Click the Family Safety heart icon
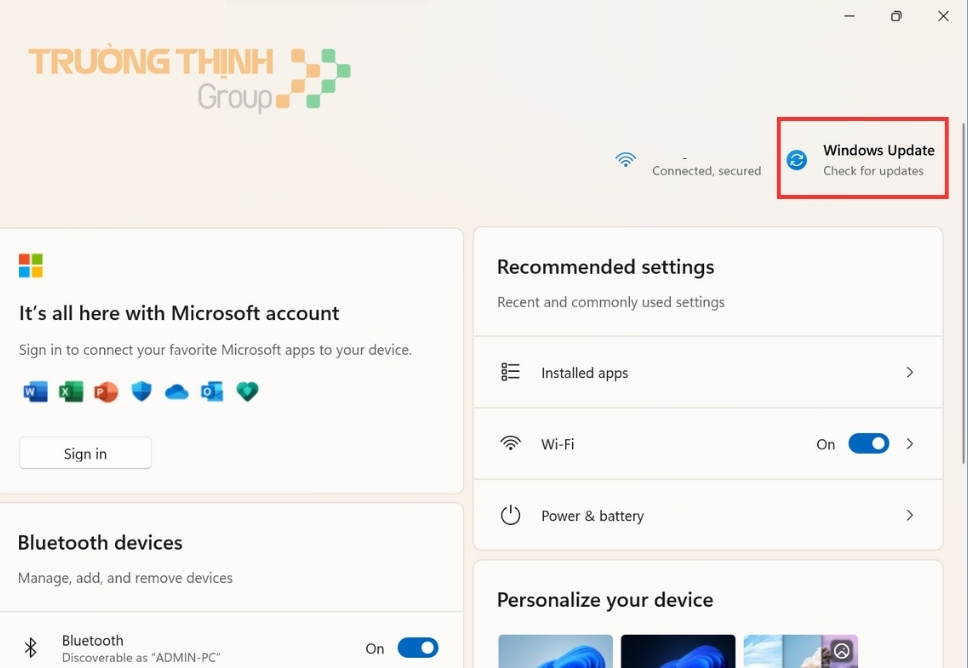The image size is (968, 668). point(247,392)
